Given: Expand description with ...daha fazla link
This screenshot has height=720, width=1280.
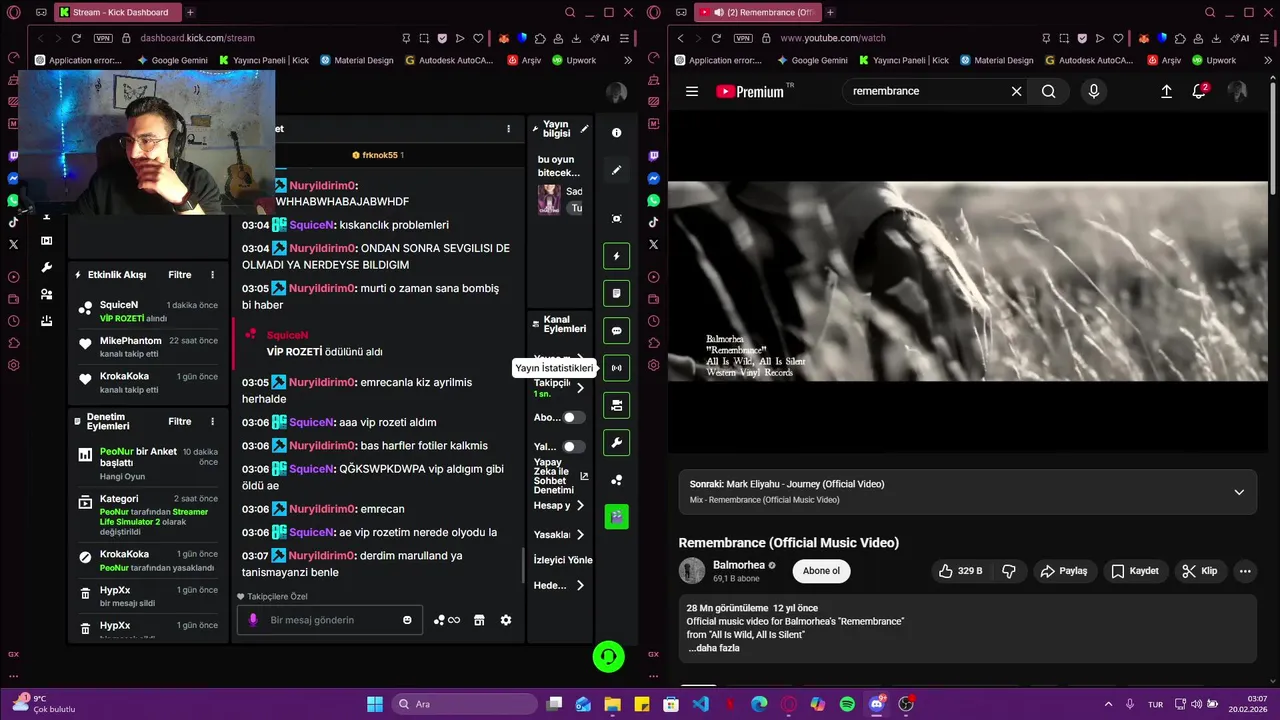Looking at the screenshot, I should [714, 648].
